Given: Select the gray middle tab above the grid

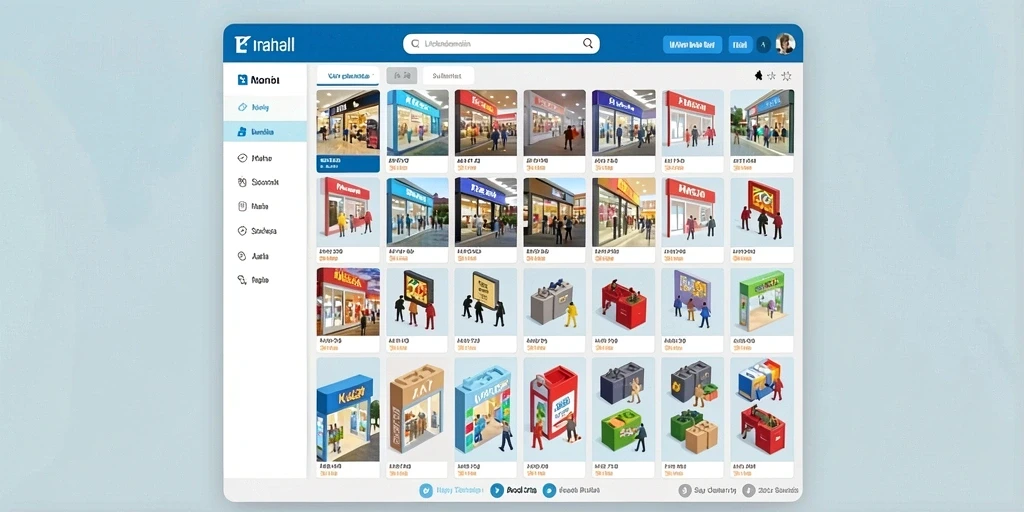Looking at the screenshot, I should pos(402,76).
